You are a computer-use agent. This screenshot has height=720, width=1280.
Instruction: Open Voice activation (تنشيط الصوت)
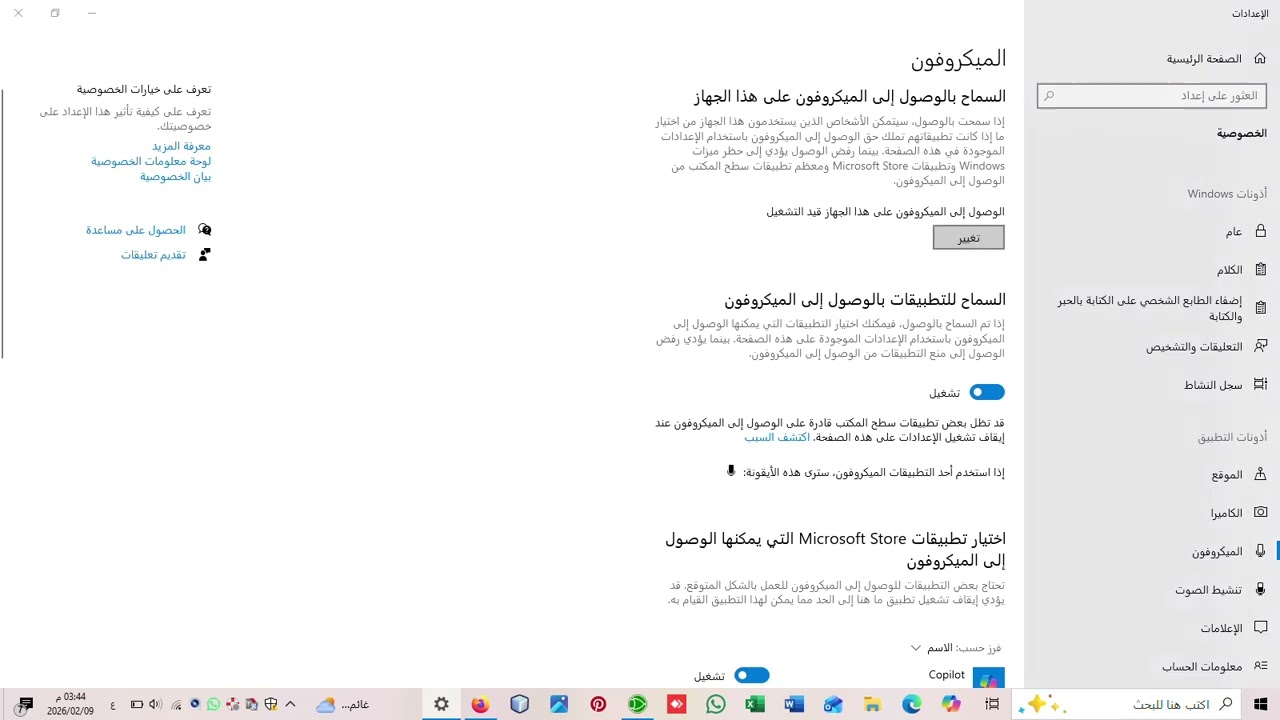point(1152,589)
